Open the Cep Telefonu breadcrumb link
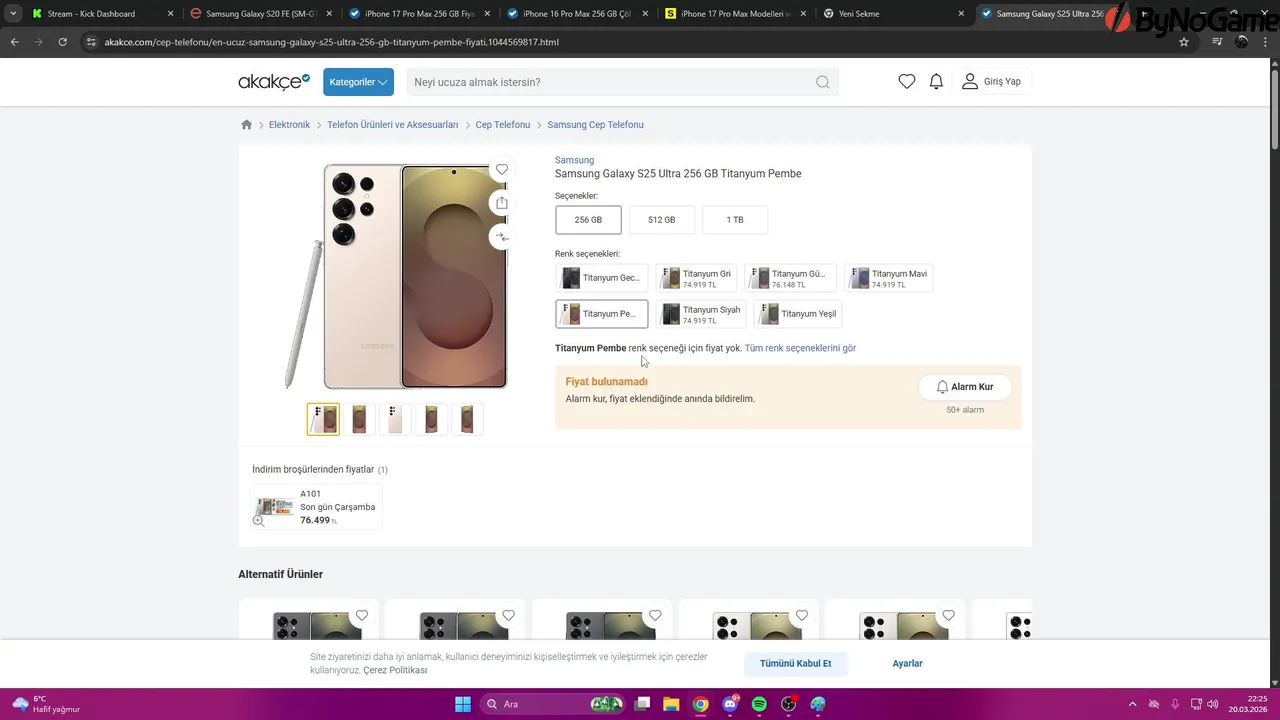The width and height of the screenshot is (1280, 720). pyautogui.click(x=503, y=125)
